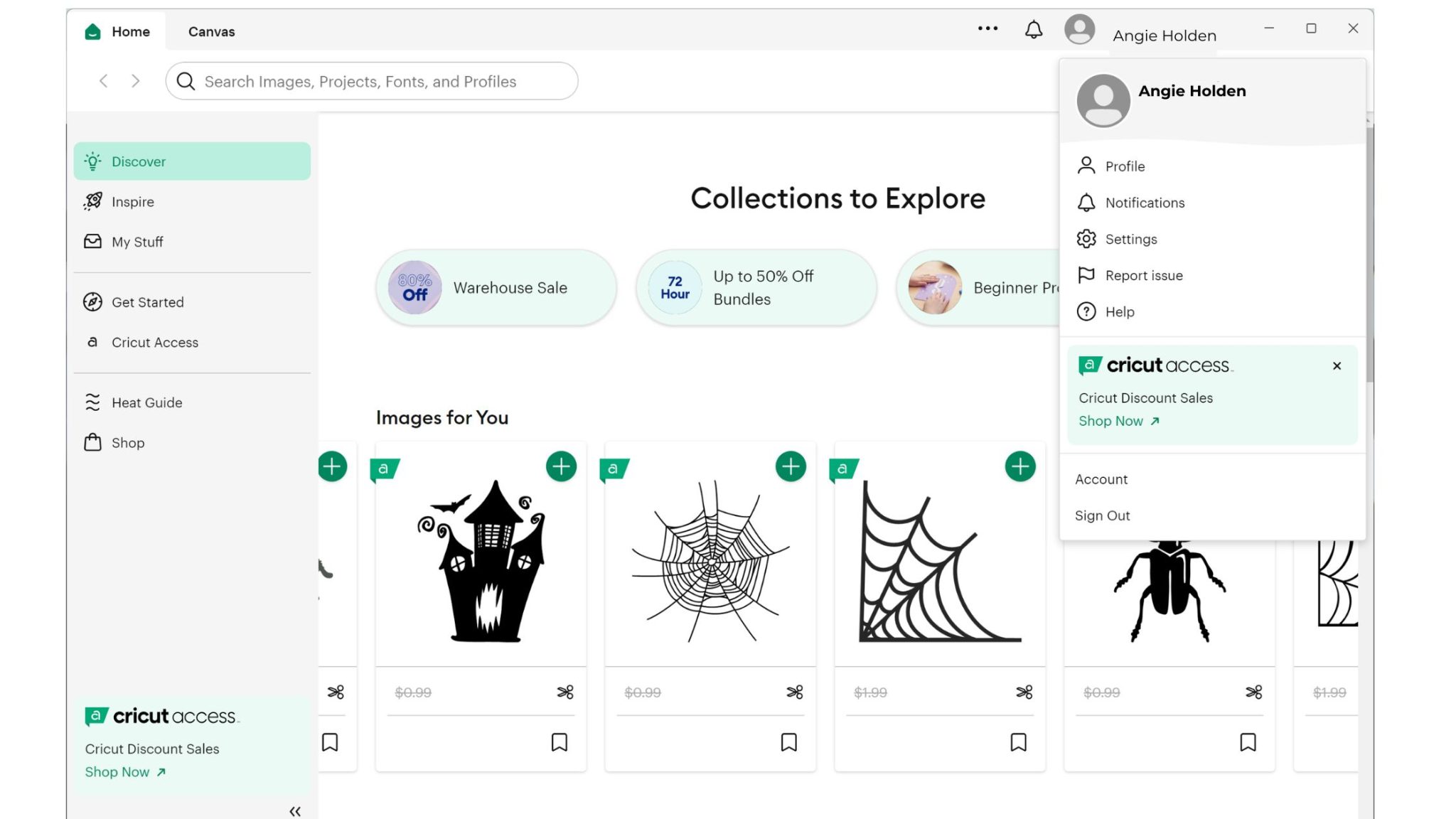This screenshot has height=819, width=1456.
Task: Click the forward navigation arrow
Action: click(x=135, y=81)
